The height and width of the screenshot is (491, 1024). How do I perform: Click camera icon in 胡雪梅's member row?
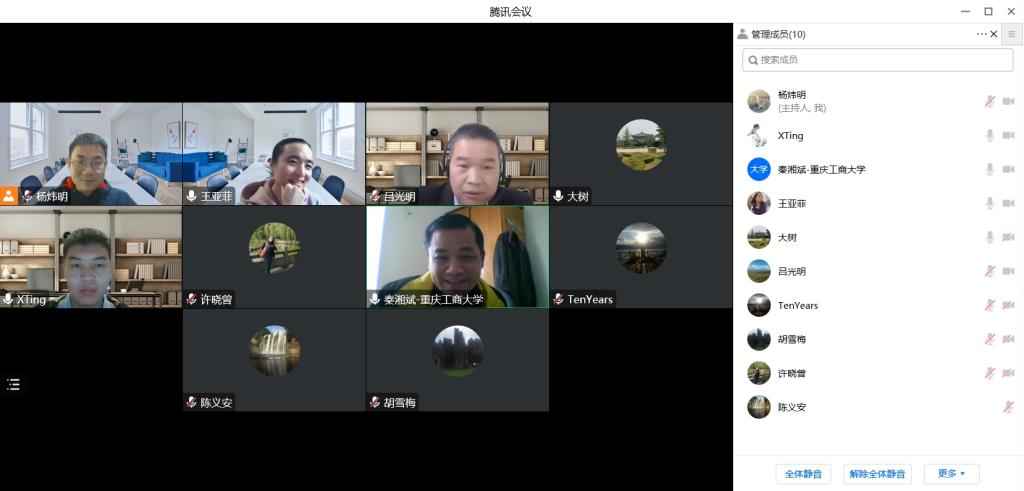coord(1008,339)
